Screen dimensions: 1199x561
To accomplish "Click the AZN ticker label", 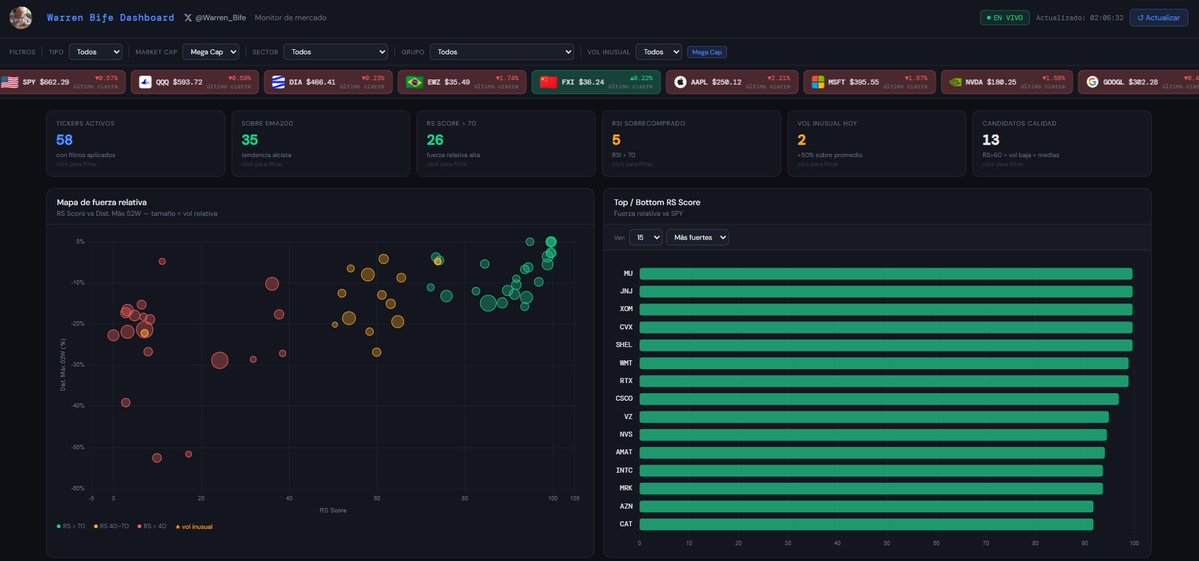I will (x=626, y=506).
